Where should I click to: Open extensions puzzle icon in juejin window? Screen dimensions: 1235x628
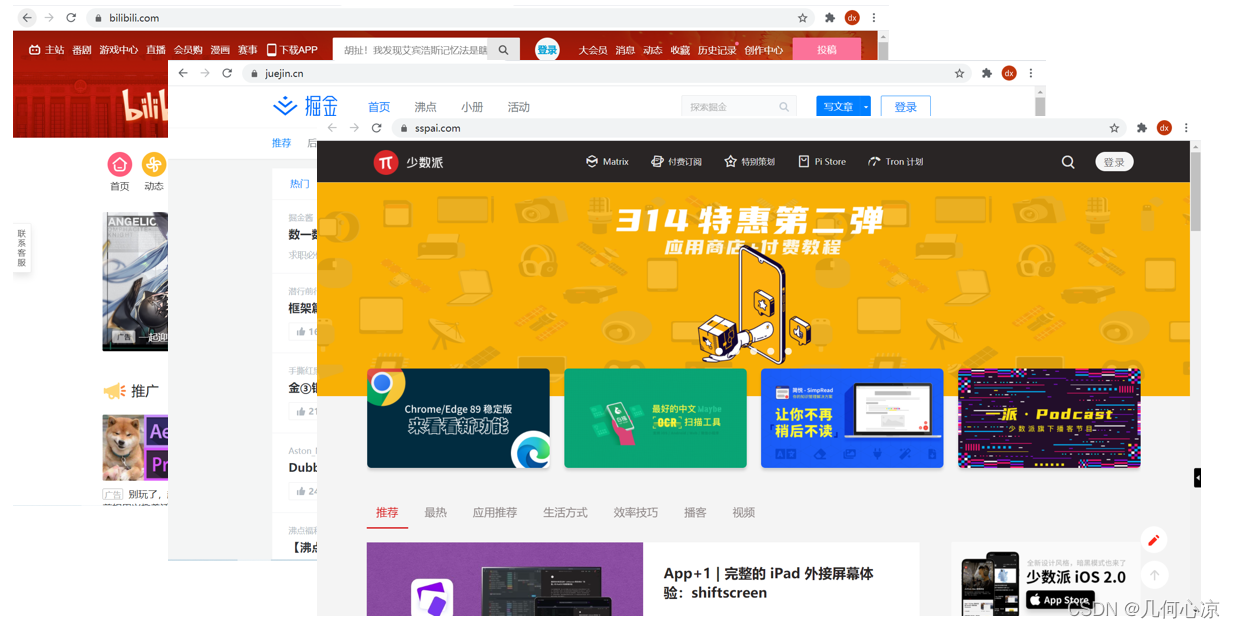[986, 73]
